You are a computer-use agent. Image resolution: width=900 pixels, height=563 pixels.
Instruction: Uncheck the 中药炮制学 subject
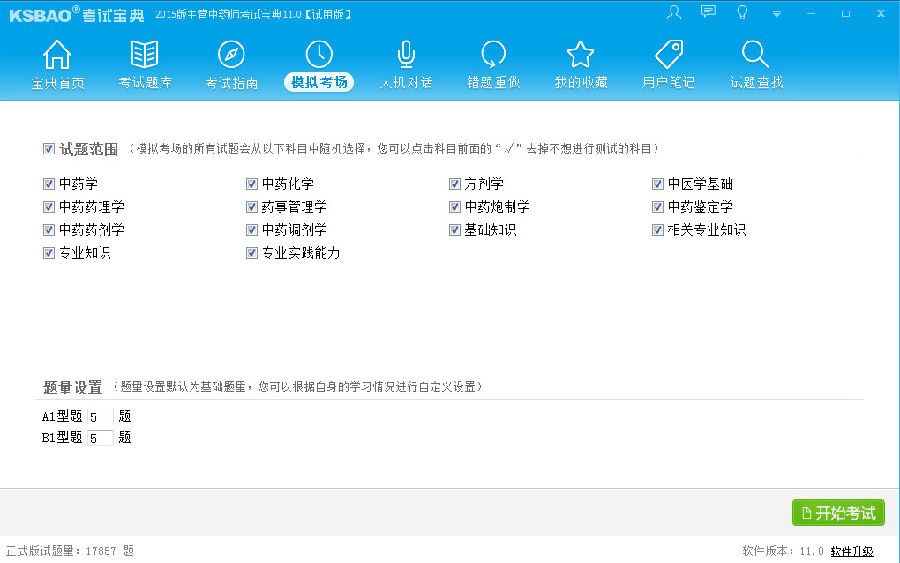(x=455, y=207)
